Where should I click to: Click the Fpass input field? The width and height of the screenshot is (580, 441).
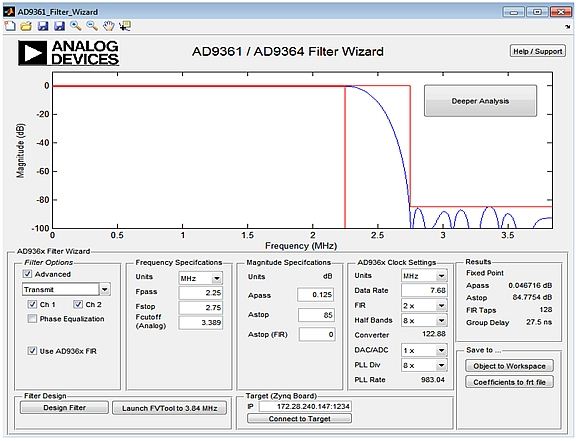point(201,293)
